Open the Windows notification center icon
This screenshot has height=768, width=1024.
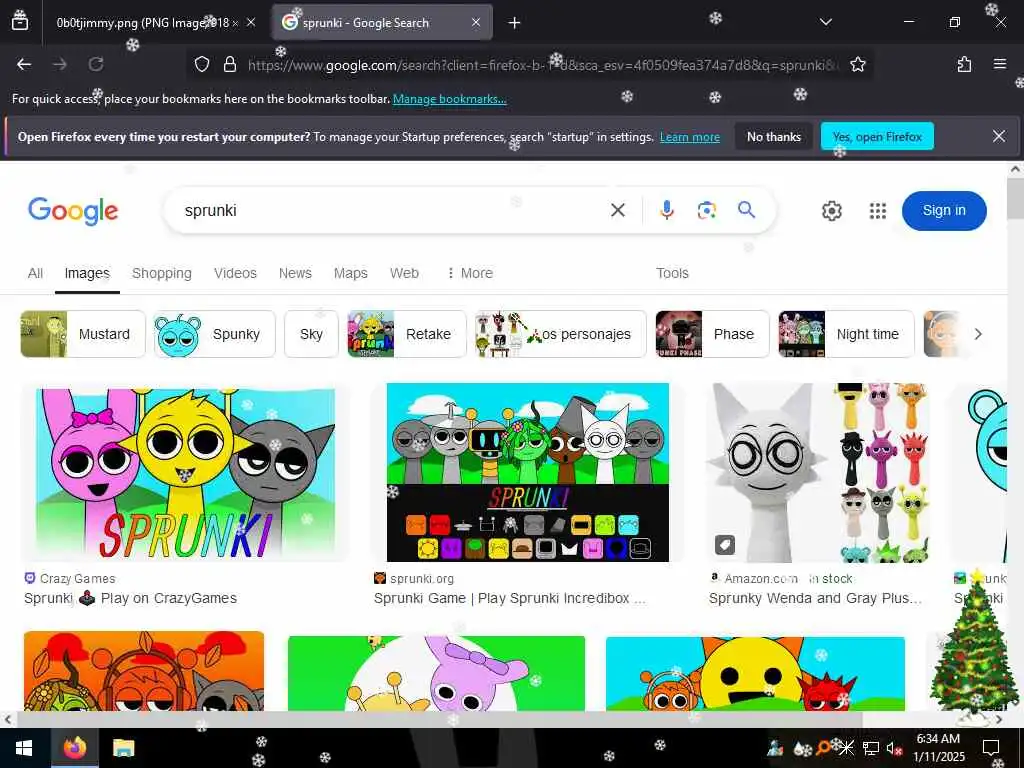991,748
